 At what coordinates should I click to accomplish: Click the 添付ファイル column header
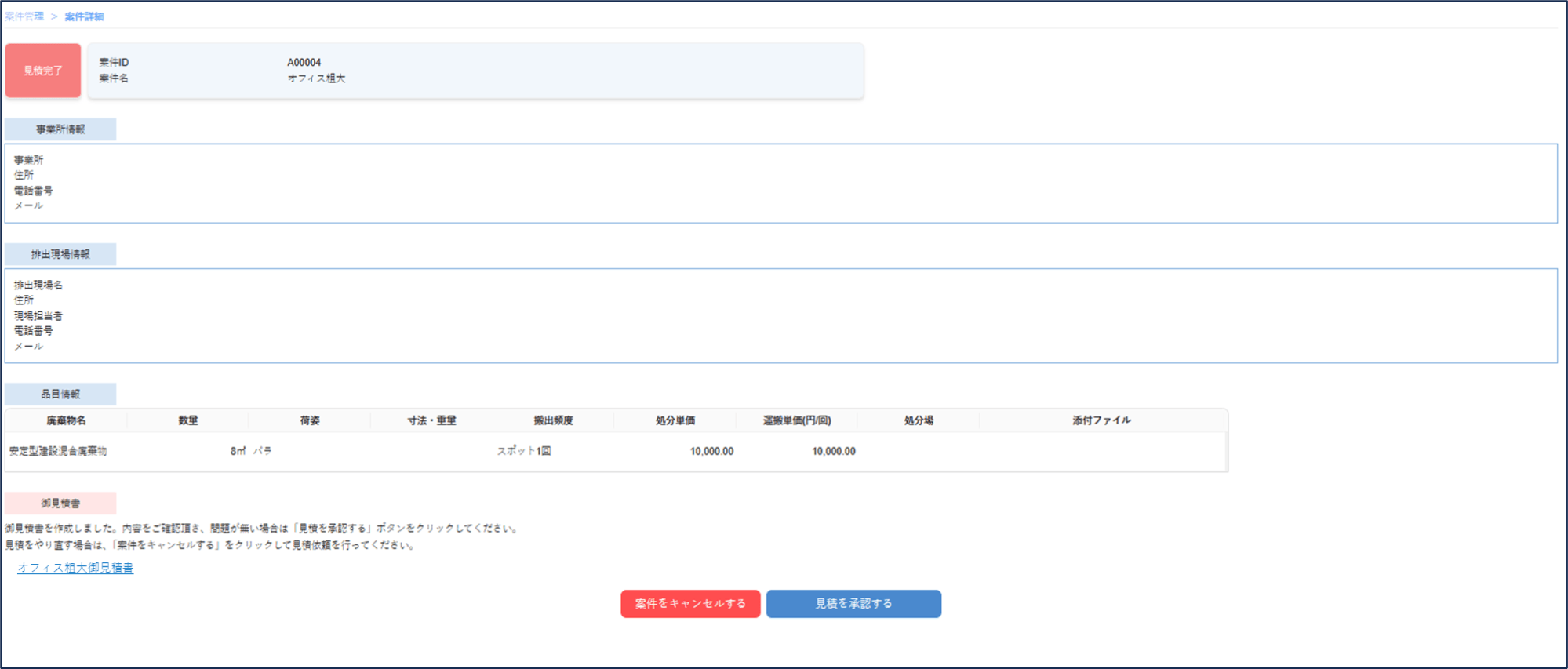pos(1101,420)
